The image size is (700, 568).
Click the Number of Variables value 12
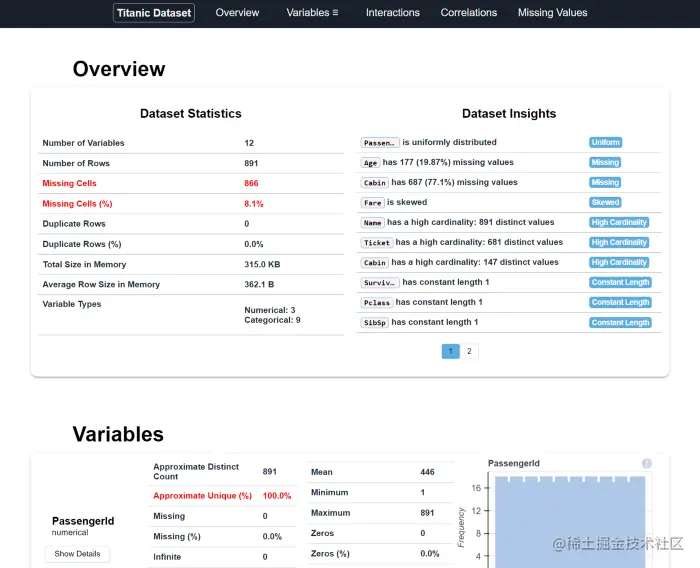[249, 143]
